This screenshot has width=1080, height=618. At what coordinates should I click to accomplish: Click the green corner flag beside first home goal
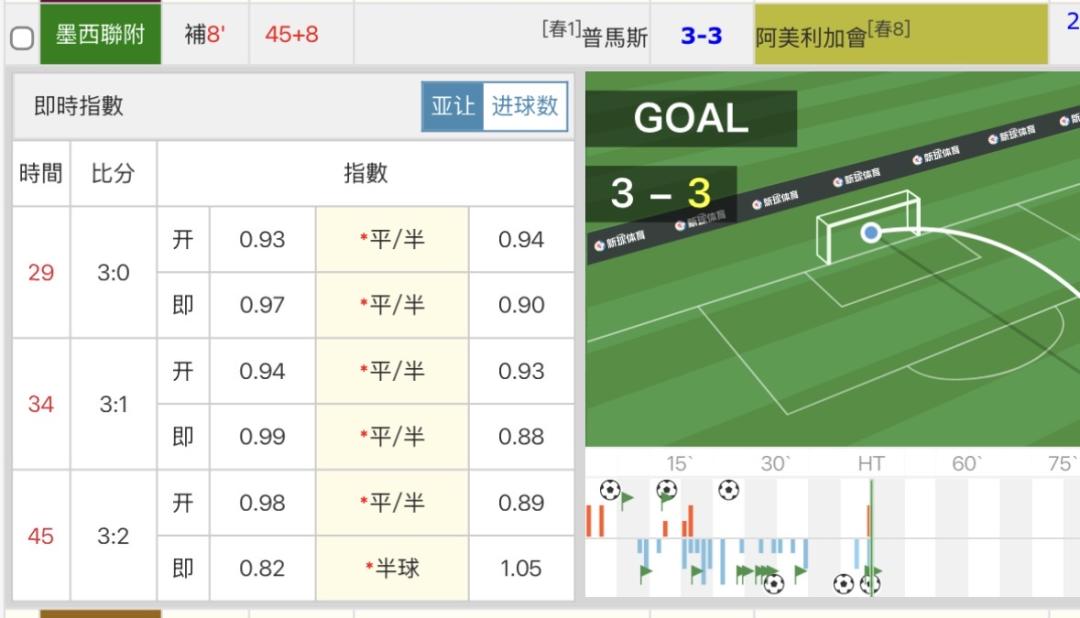627,498
